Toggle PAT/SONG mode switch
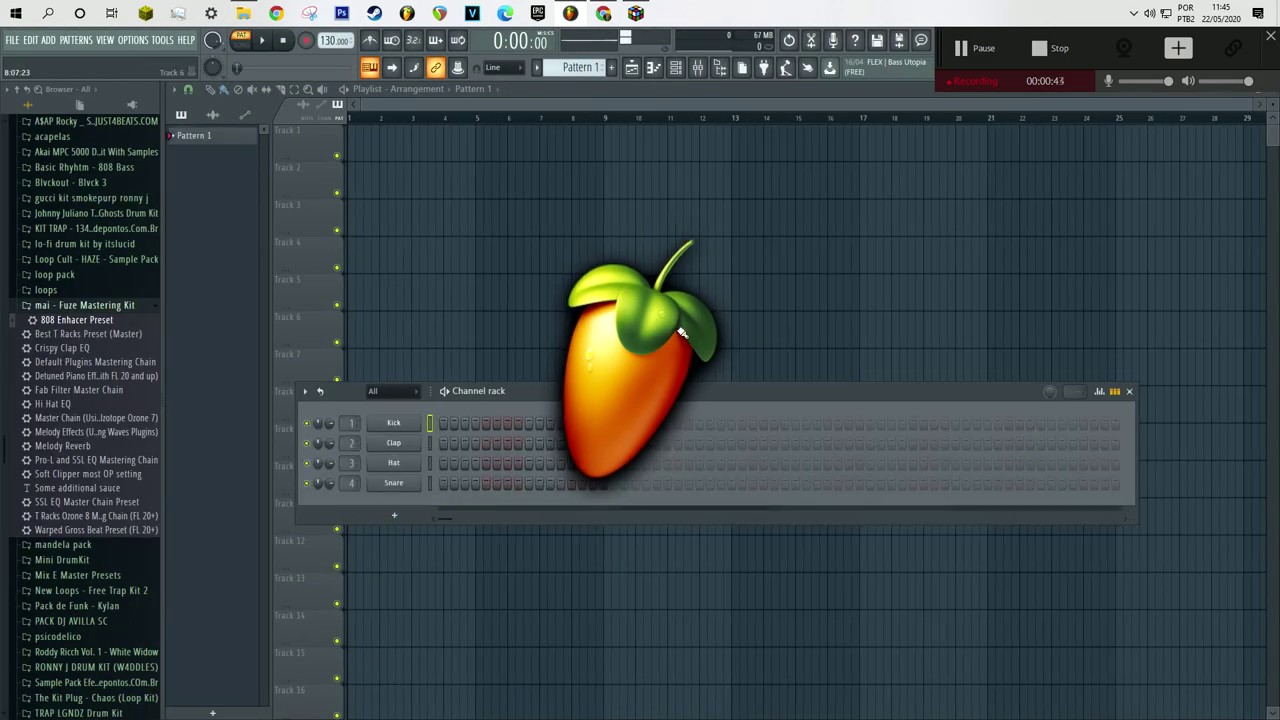 pos(241,40)
